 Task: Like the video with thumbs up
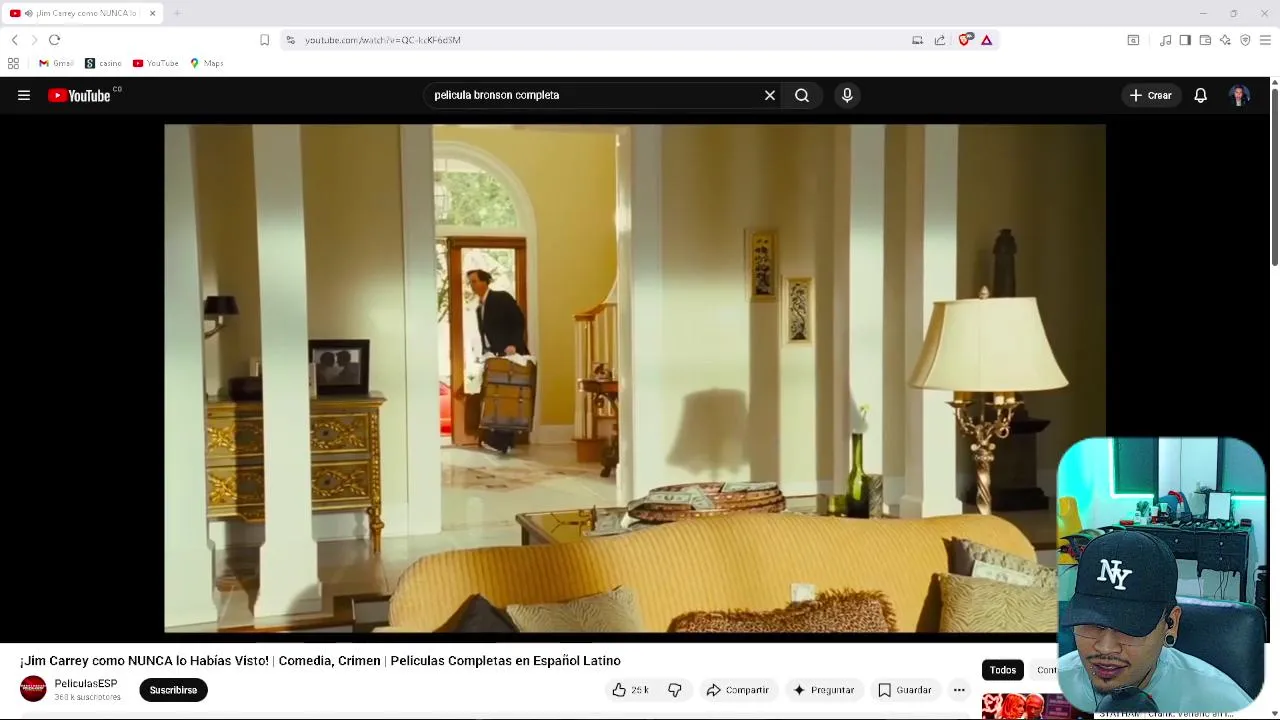pos(630,690)
